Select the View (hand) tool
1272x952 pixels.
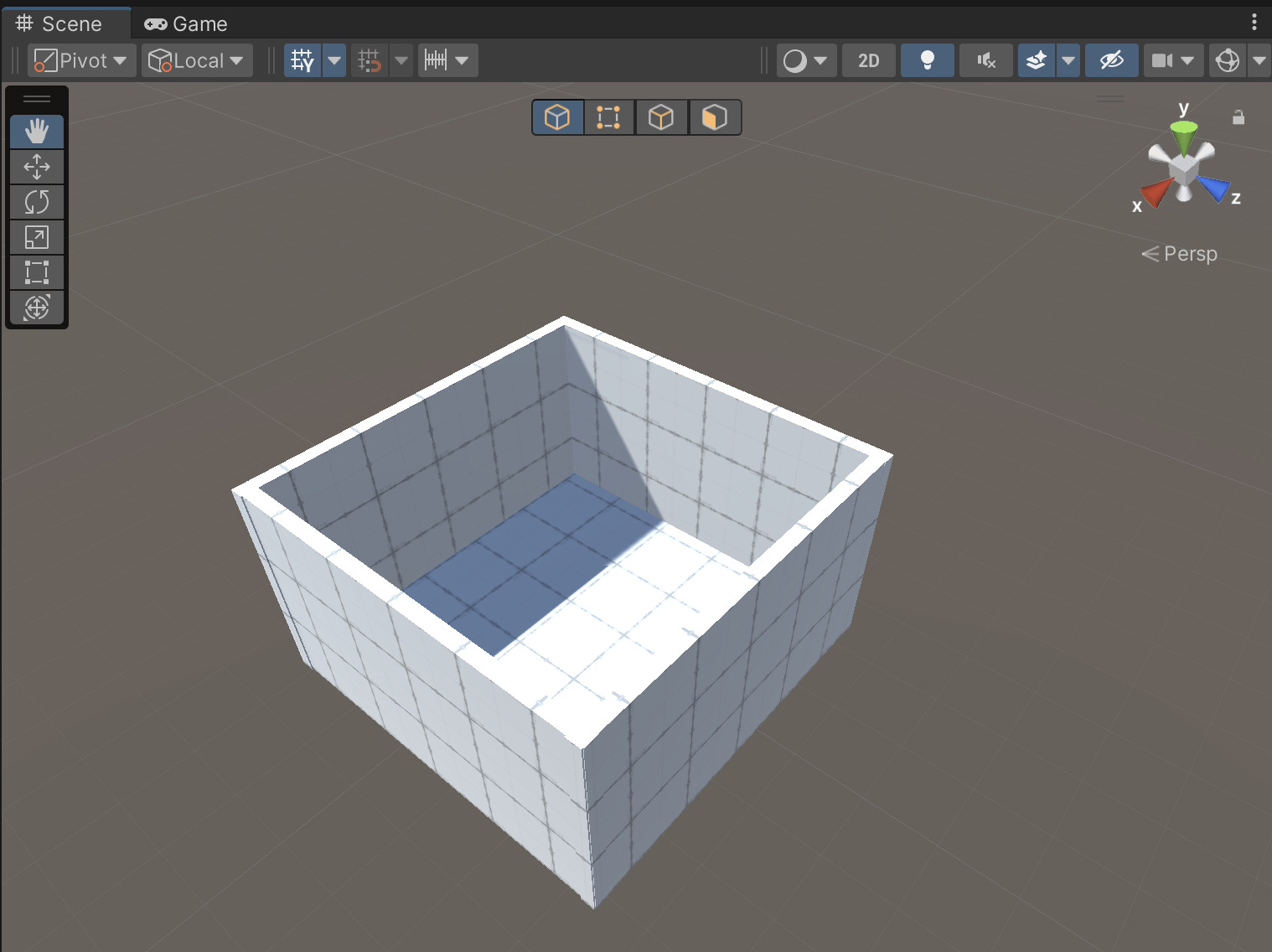click(x=37, y=132)
